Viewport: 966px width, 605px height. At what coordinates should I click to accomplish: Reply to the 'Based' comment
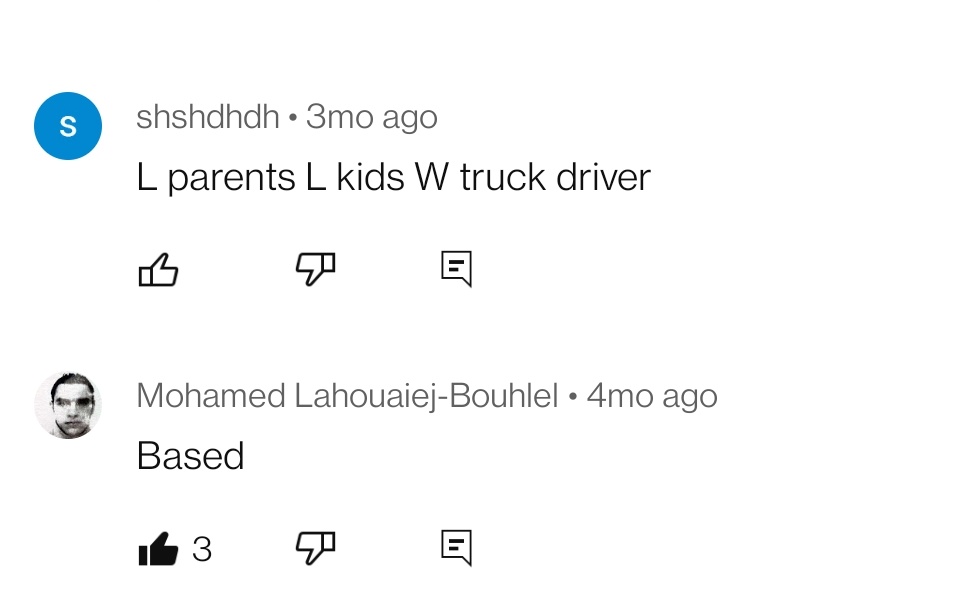pyautogui.click(x=457, y=547)
